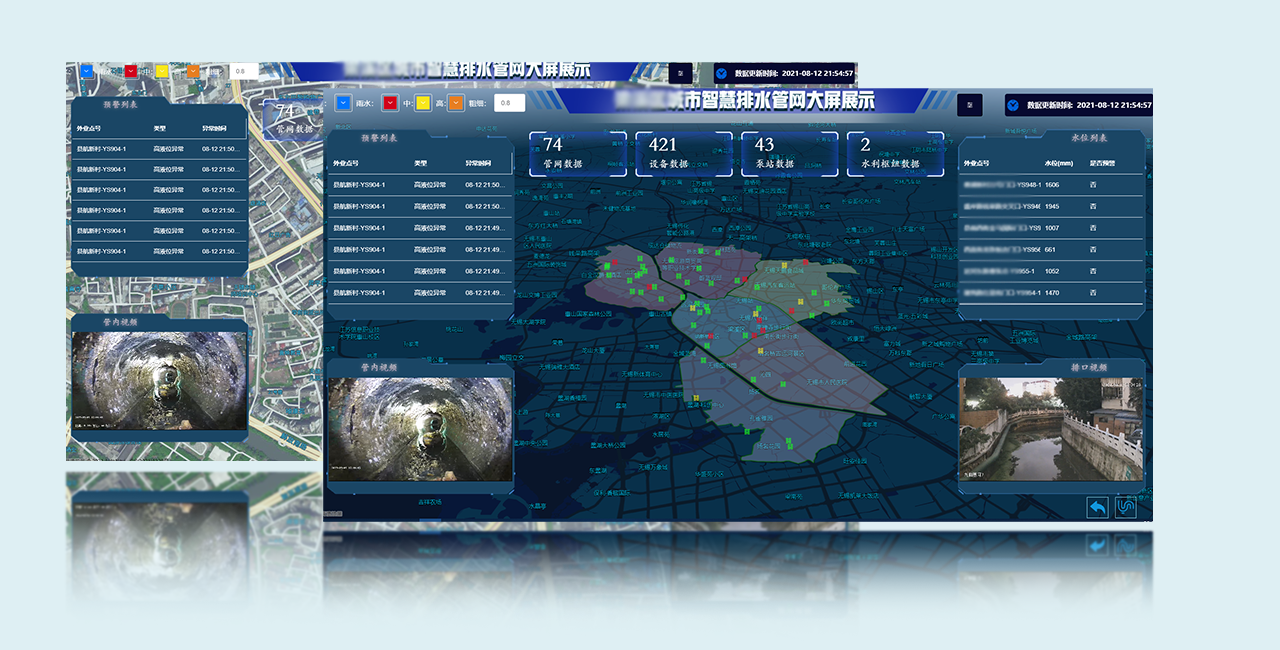This screenshot has width=1280, height=650.
Task: Focus the 粗细 input showing 0.8 on front dashboard
Action: (508, 102)
